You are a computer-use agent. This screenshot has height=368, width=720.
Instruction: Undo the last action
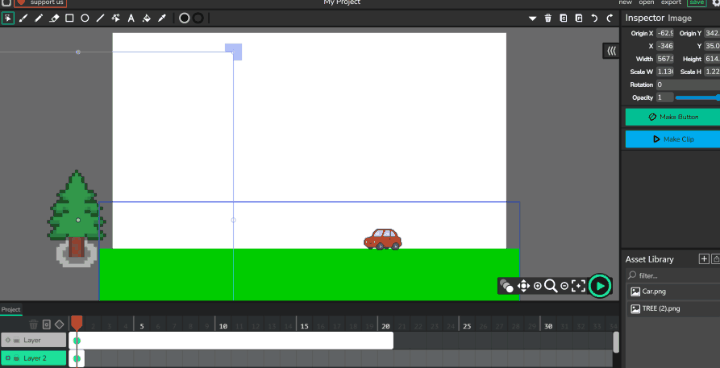coord(595,18)
